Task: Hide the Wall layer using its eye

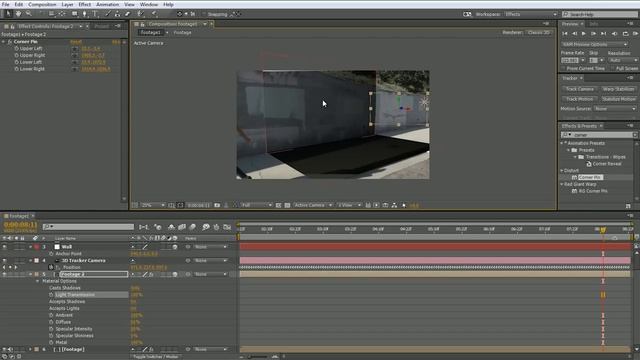Action: click(4, 247)
